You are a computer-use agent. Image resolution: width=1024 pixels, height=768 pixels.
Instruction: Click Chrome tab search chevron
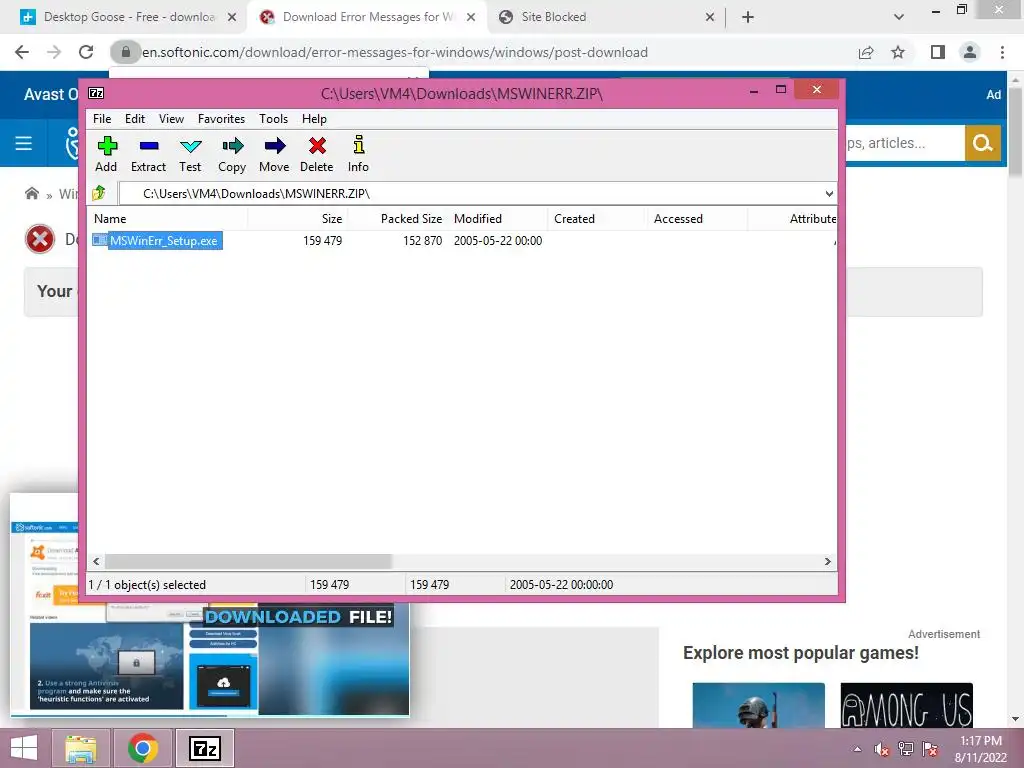[x=899, y=17]
